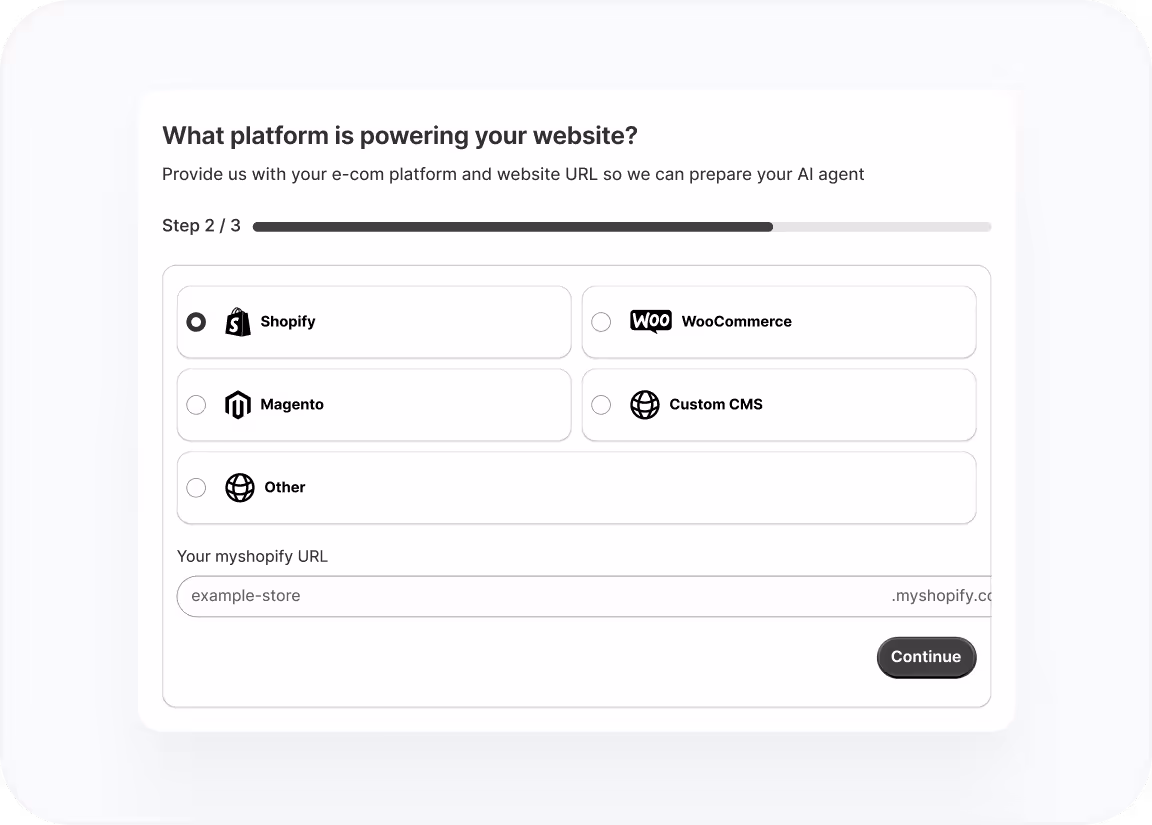Click the Step 2 / 3 label
The width and height of the screenshot is (1152, 825).
point(201,226)
